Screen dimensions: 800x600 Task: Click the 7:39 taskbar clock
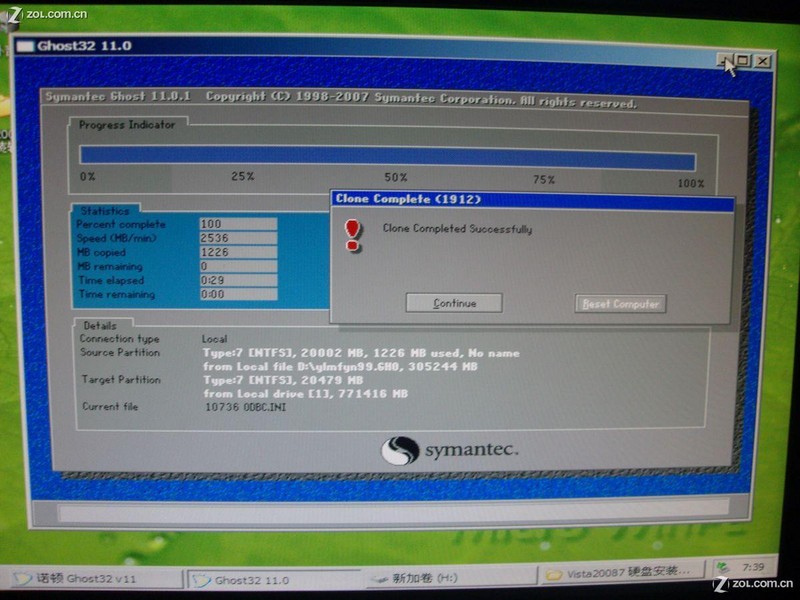[x=753, y=567]
